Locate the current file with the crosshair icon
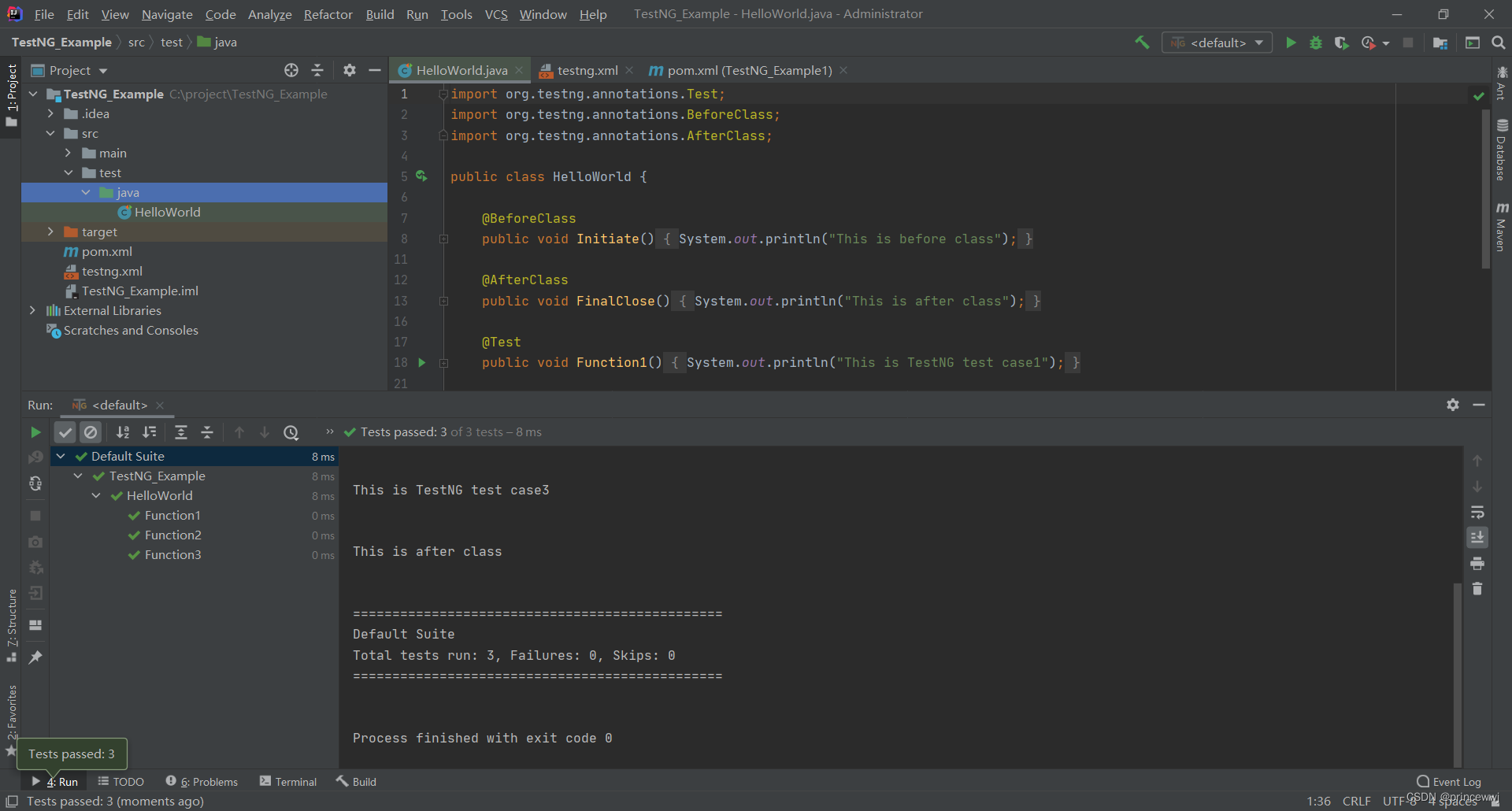The height and width of the screenshot is (811, 1512). click(291, 70)
